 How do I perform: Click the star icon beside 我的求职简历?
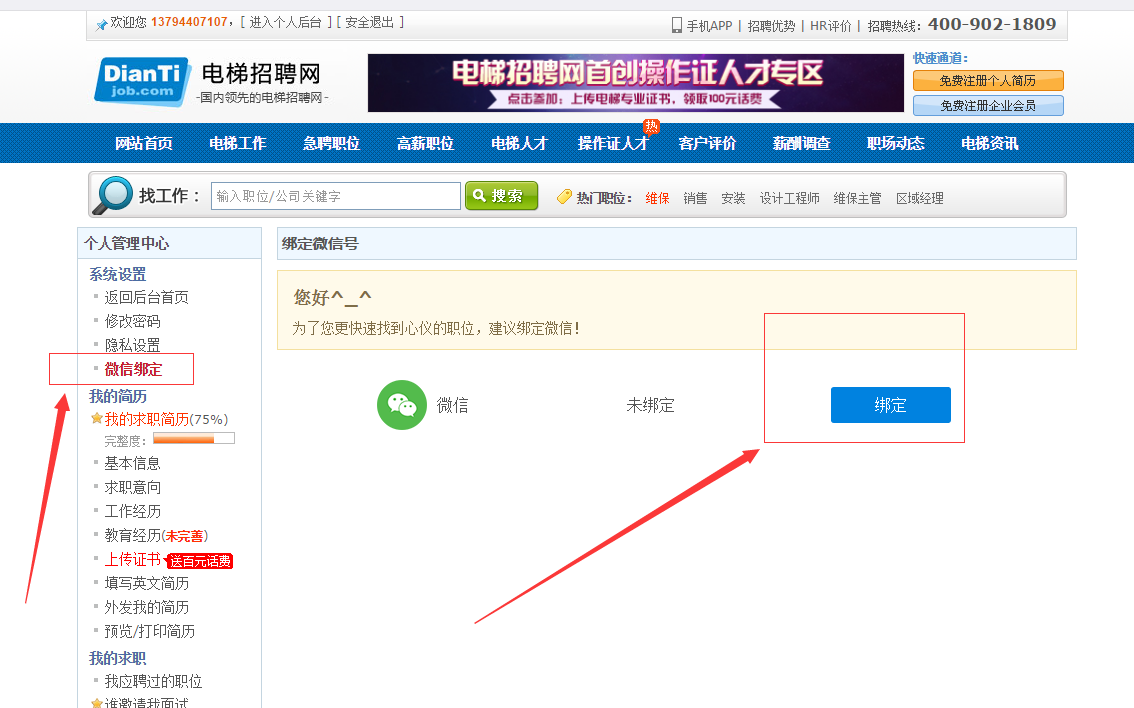pos(96,418)
